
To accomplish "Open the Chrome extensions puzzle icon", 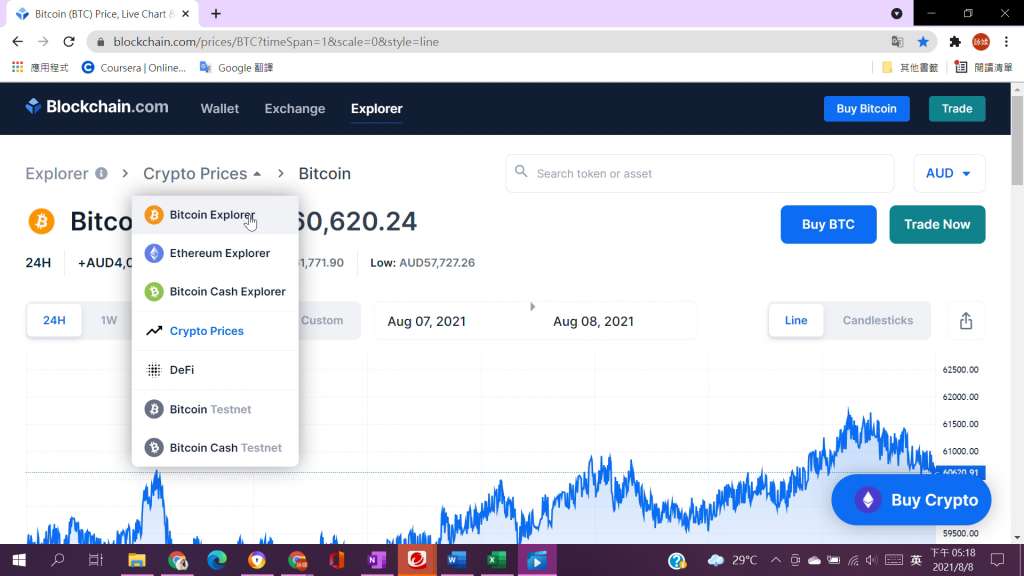I will [955, 42].
